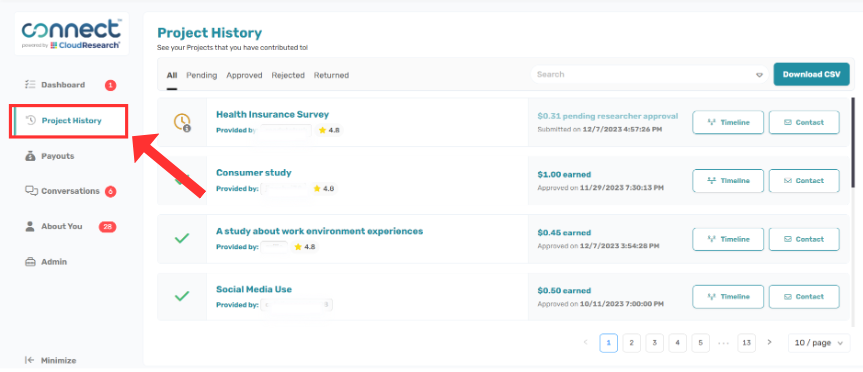Viewport: 863px width, 372px height.
Task: Click the About You person icon
Action: (30, 226)
